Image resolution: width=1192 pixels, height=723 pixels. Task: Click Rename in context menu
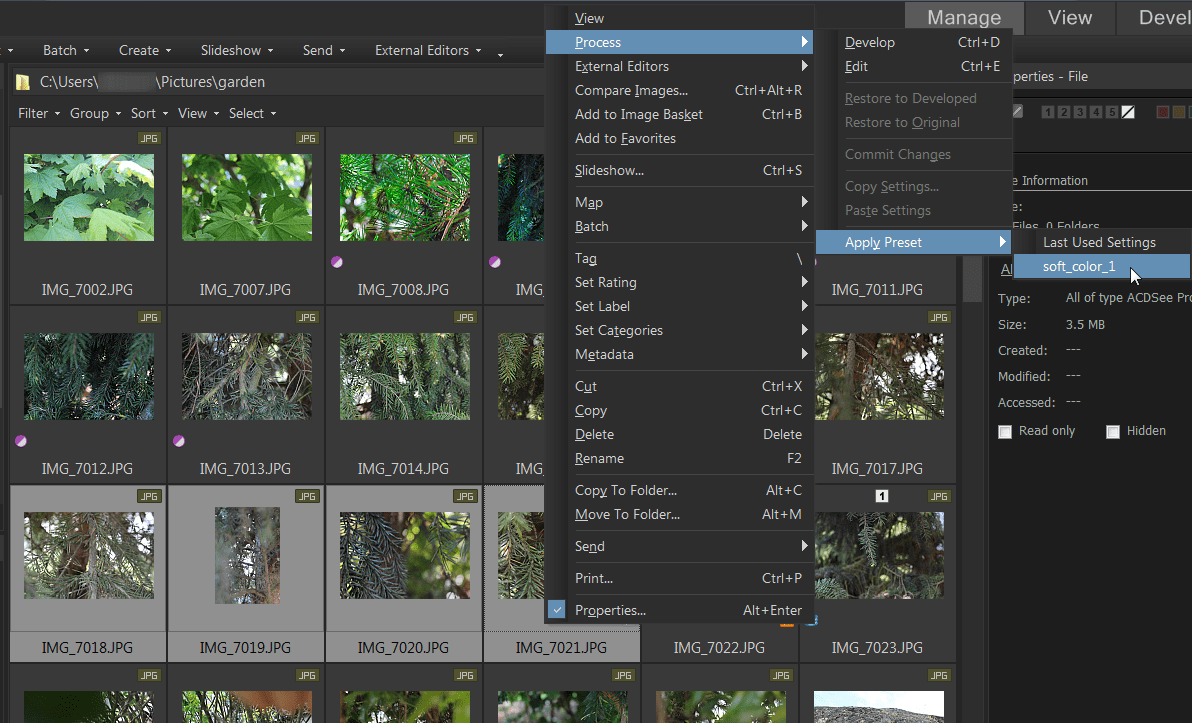(680, 458)
